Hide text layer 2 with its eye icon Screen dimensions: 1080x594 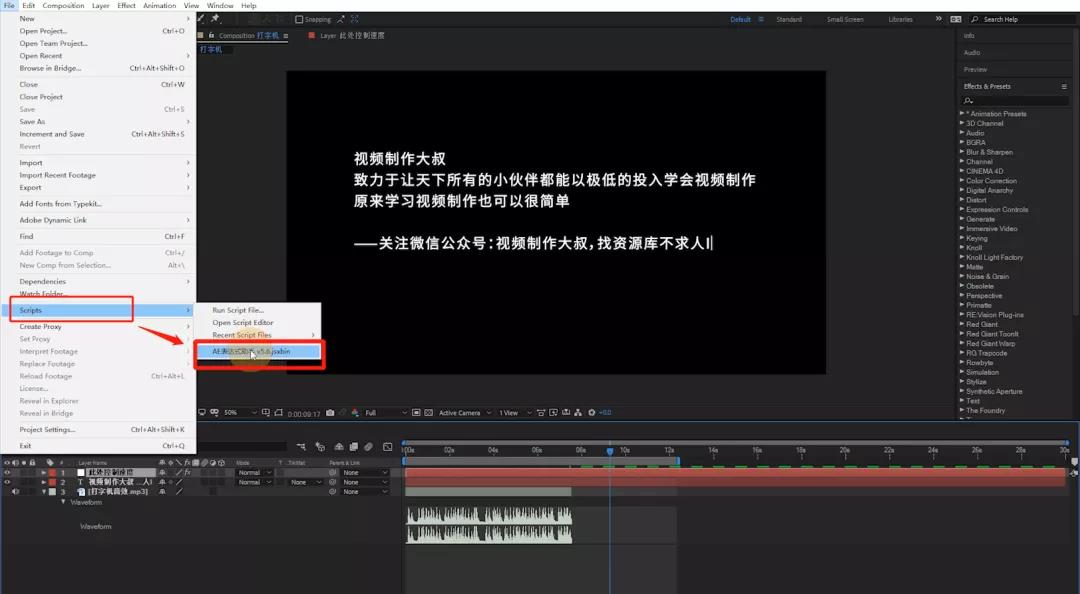(x=7, y=482)
